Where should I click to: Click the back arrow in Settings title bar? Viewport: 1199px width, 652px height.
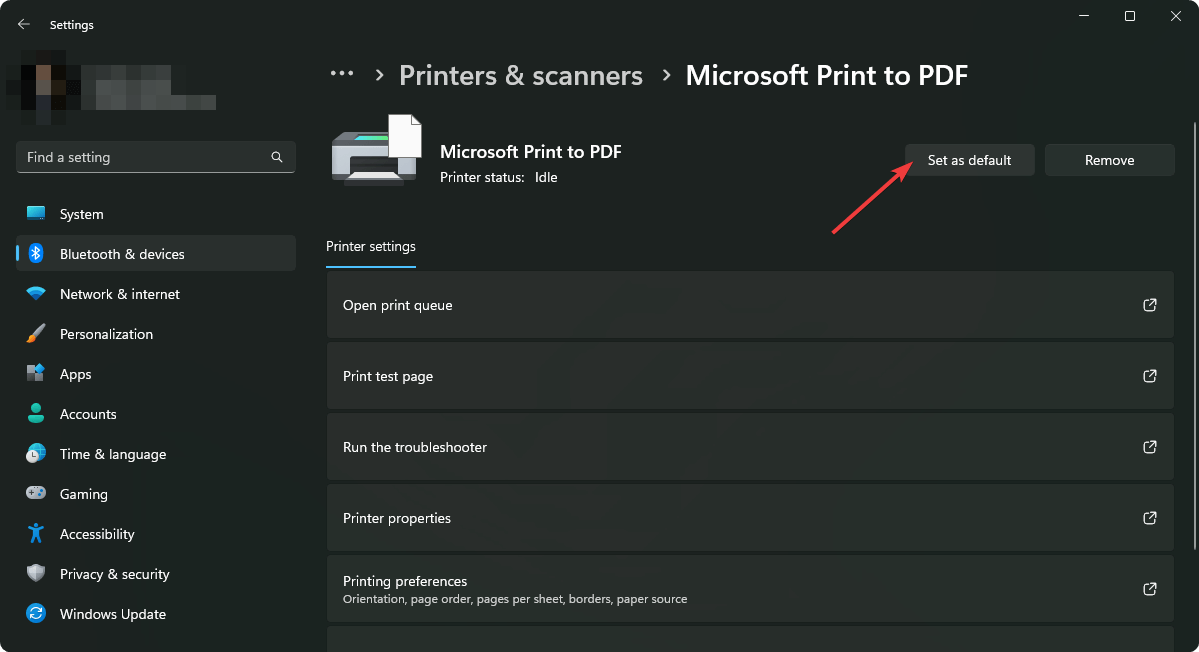(24, 24)
